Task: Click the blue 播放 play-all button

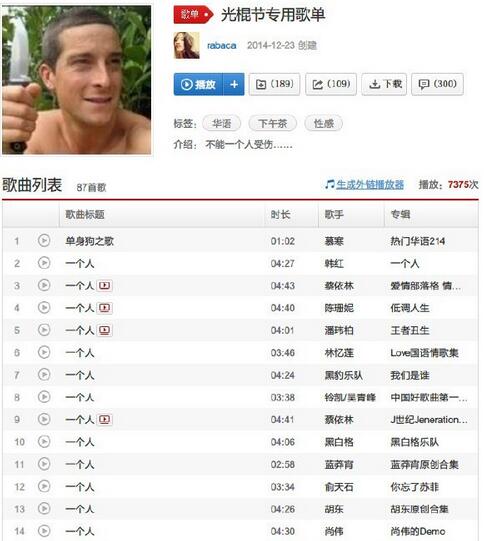Action: point(198,84)
